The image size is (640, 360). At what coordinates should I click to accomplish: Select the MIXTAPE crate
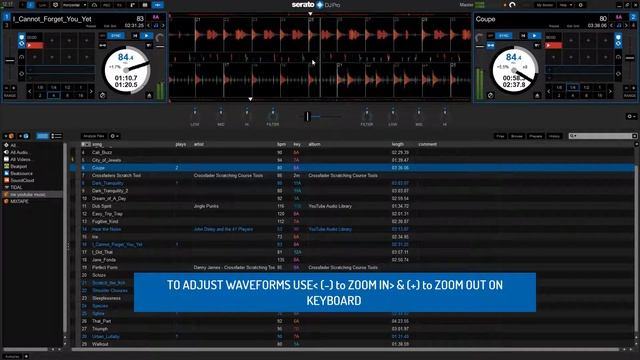(x=19, y=202)
